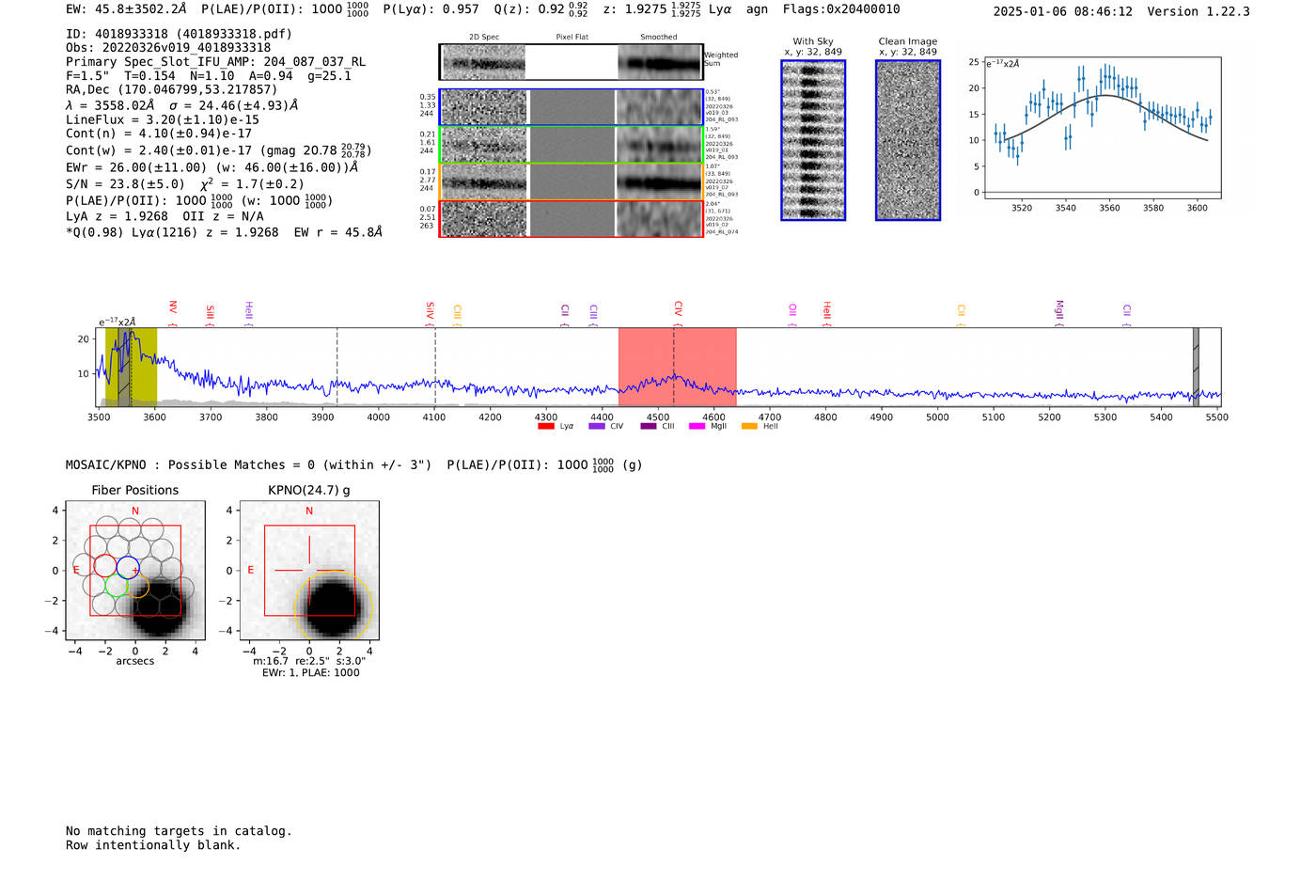The image size is (1316, 896).
Task: Click the 2025-01-06 08:46:12 timestamp
Action: click(1062, 11)
